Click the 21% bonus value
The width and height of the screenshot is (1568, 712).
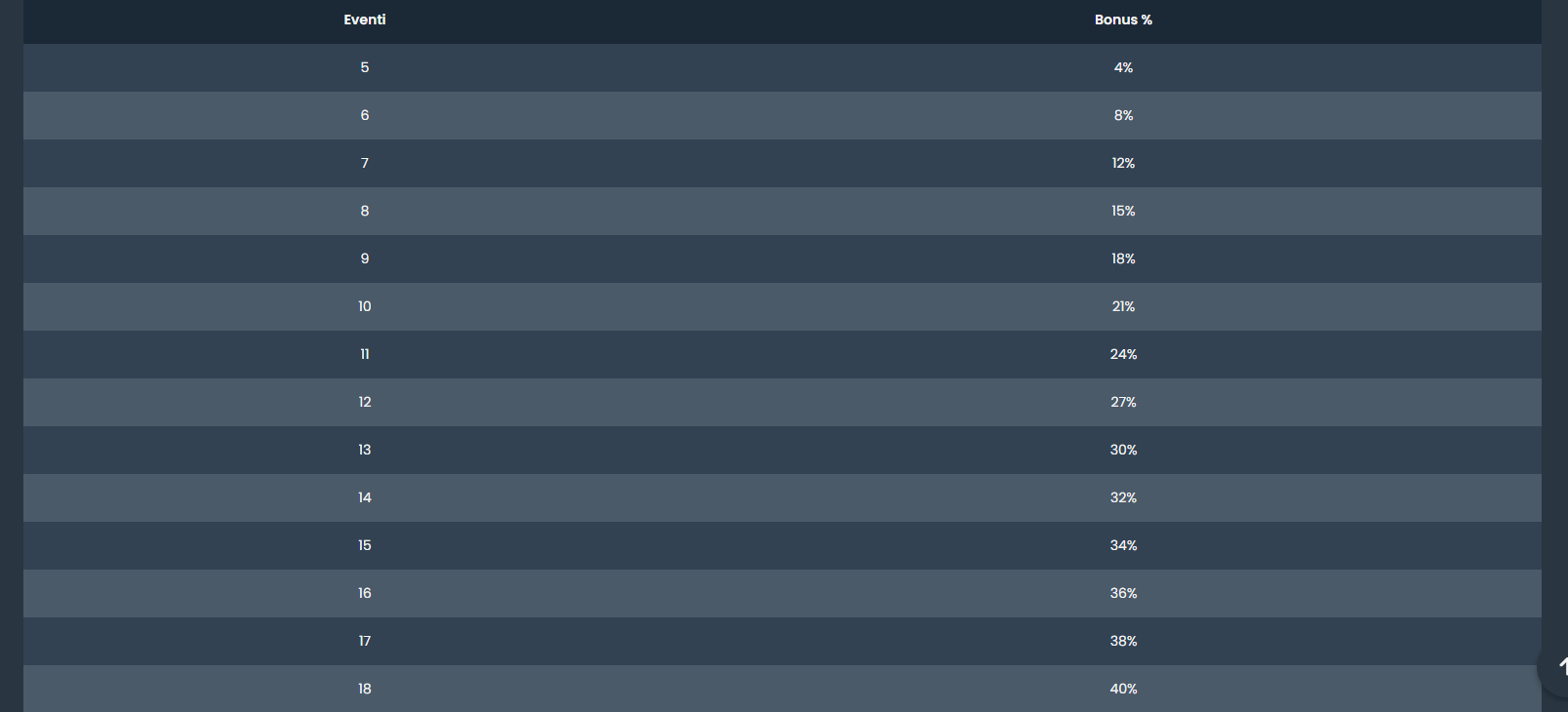pos(1123,306)
